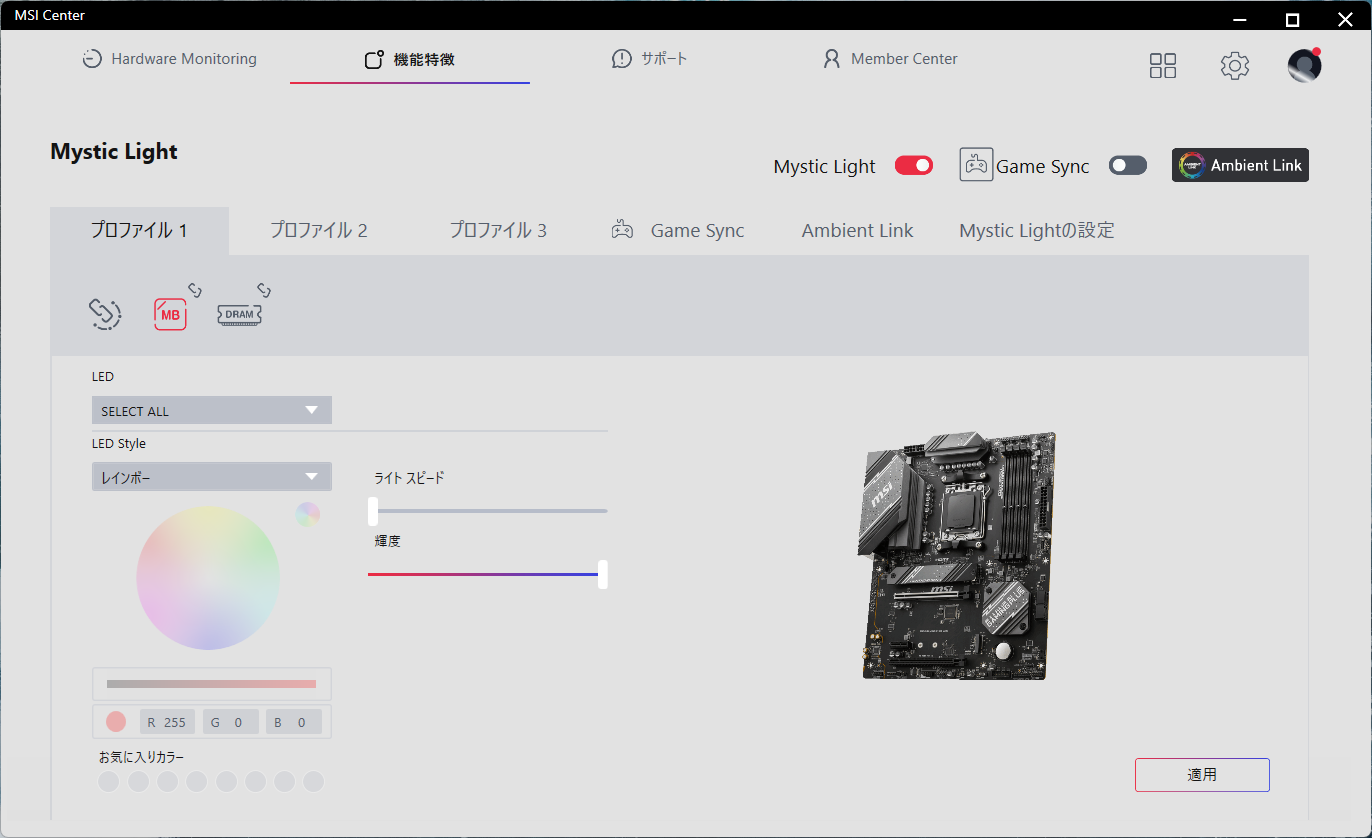Pick a color on the color wheel
Viewport: 1372px width, 838px height.
coord(208,578)
